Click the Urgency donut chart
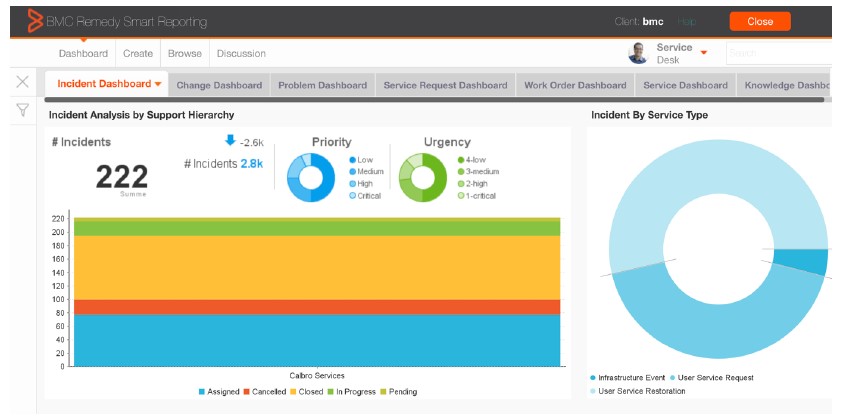 point(423,177)
